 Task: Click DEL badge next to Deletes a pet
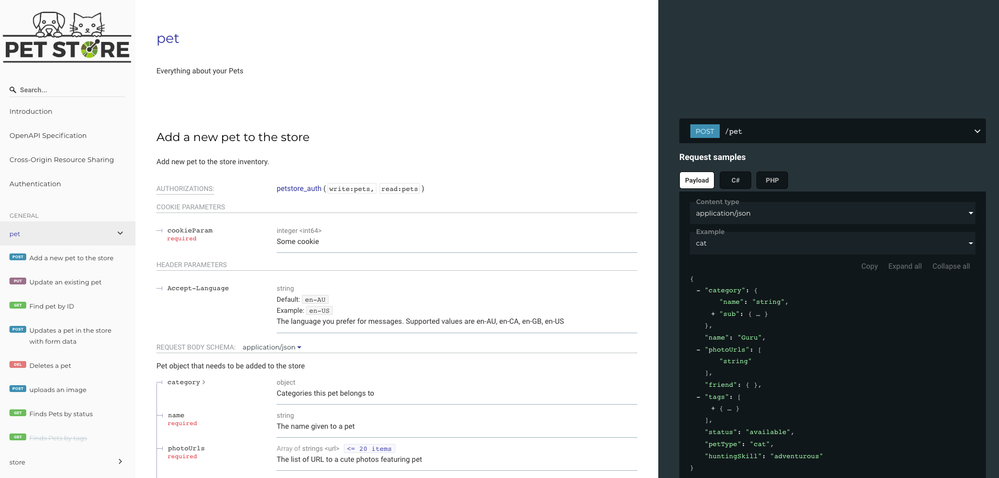pyautogui.click(x=18, y=365)
